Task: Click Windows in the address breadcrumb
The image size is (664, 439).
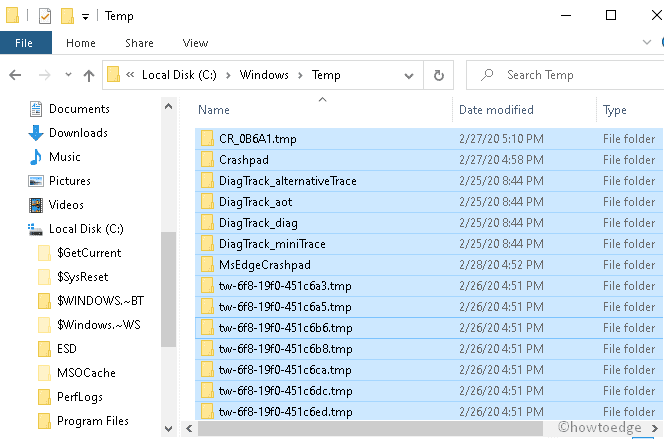Action: (264, 75)
